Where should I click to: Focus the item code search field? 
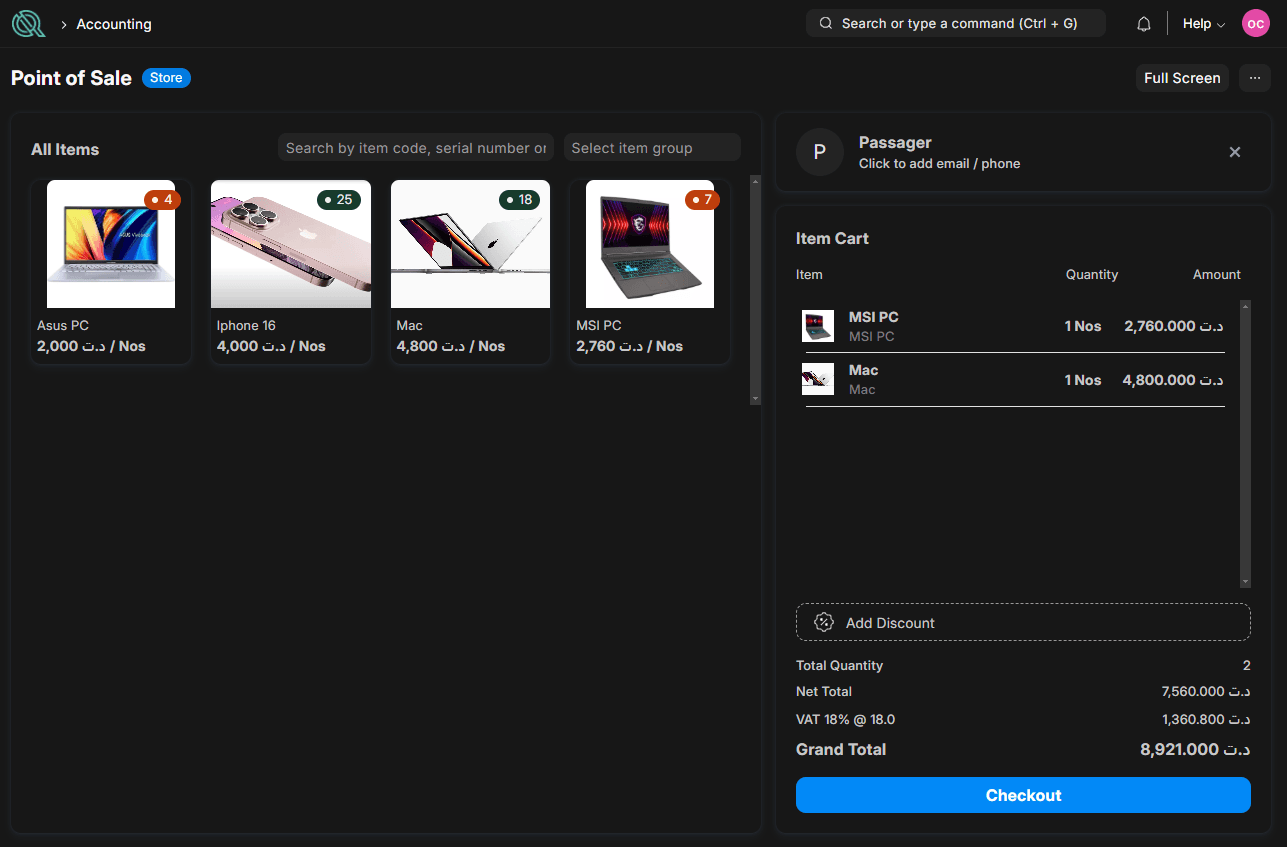click(x=415, y=148)
